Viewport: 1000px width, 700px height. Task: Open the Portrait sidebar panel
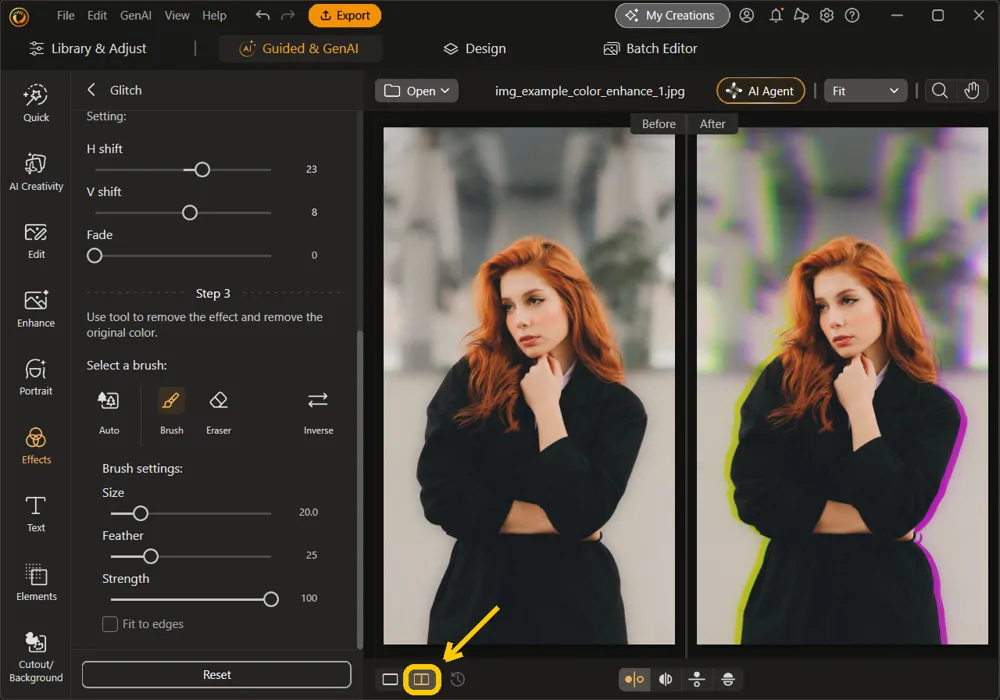36,377
